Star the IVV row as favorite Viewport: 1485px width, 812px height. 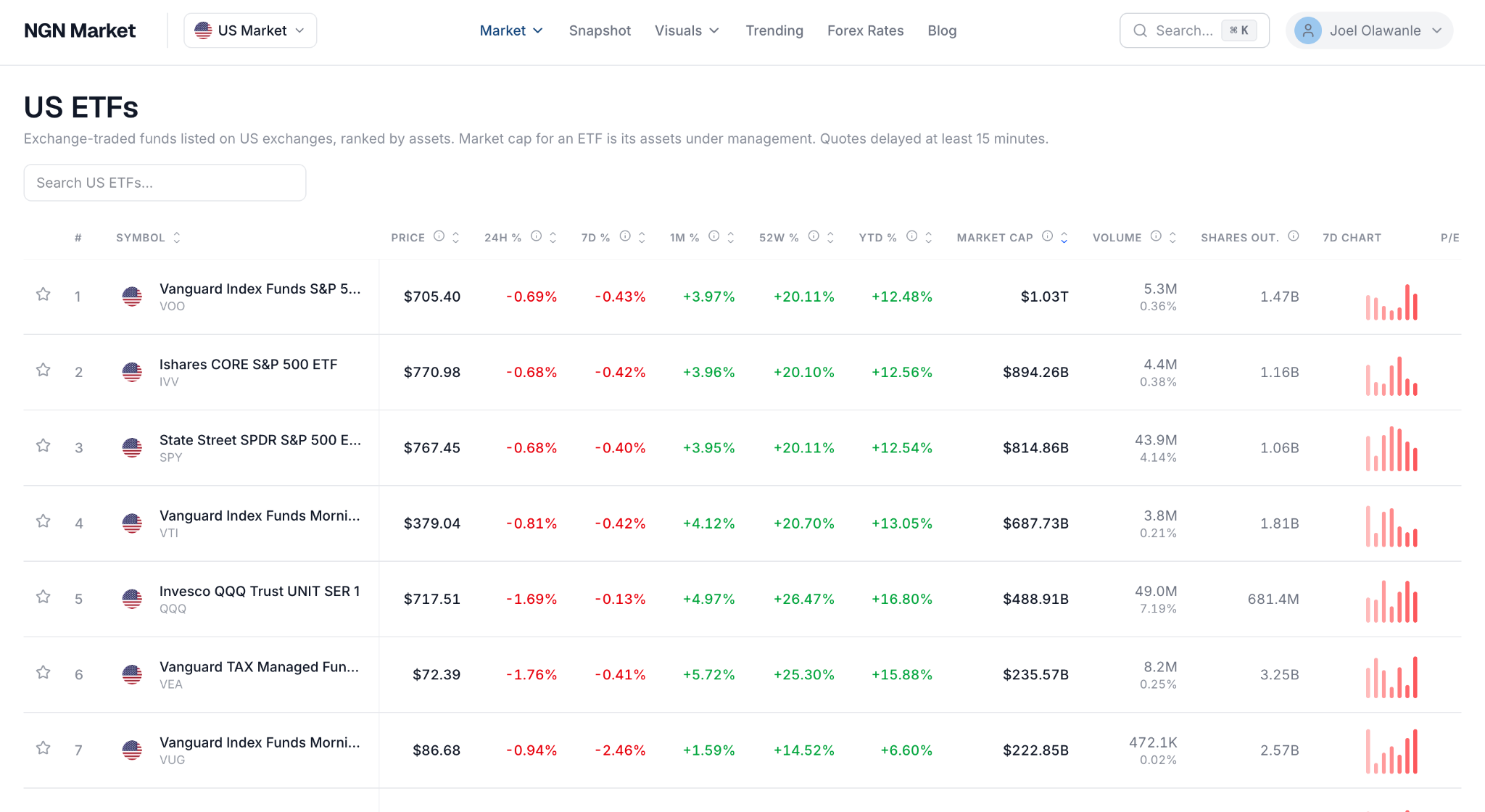(44, 370)
